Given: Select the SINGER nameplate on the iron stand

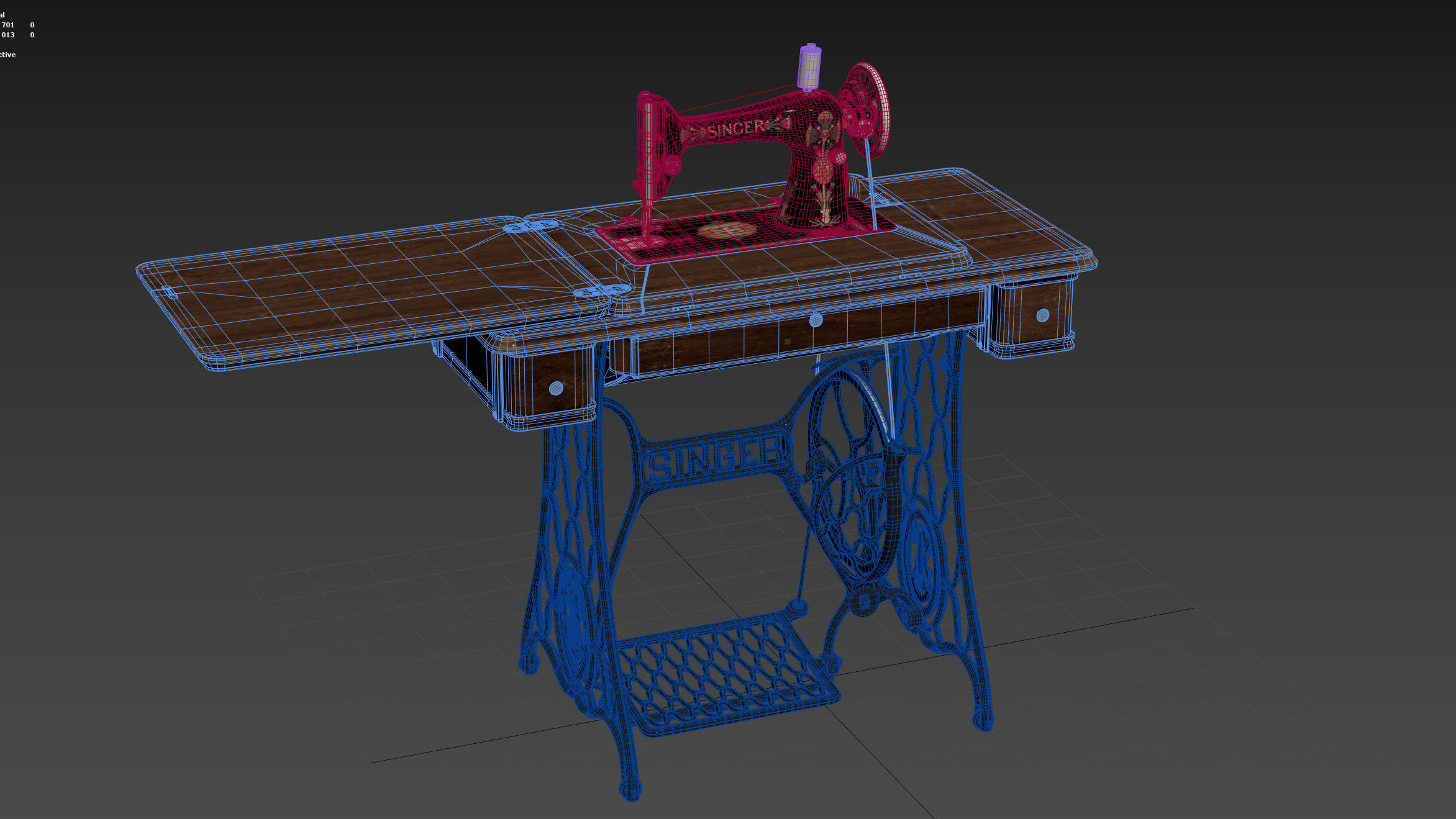Looking at the screenshot, I should pyautogui.click(x=716, y=459).
